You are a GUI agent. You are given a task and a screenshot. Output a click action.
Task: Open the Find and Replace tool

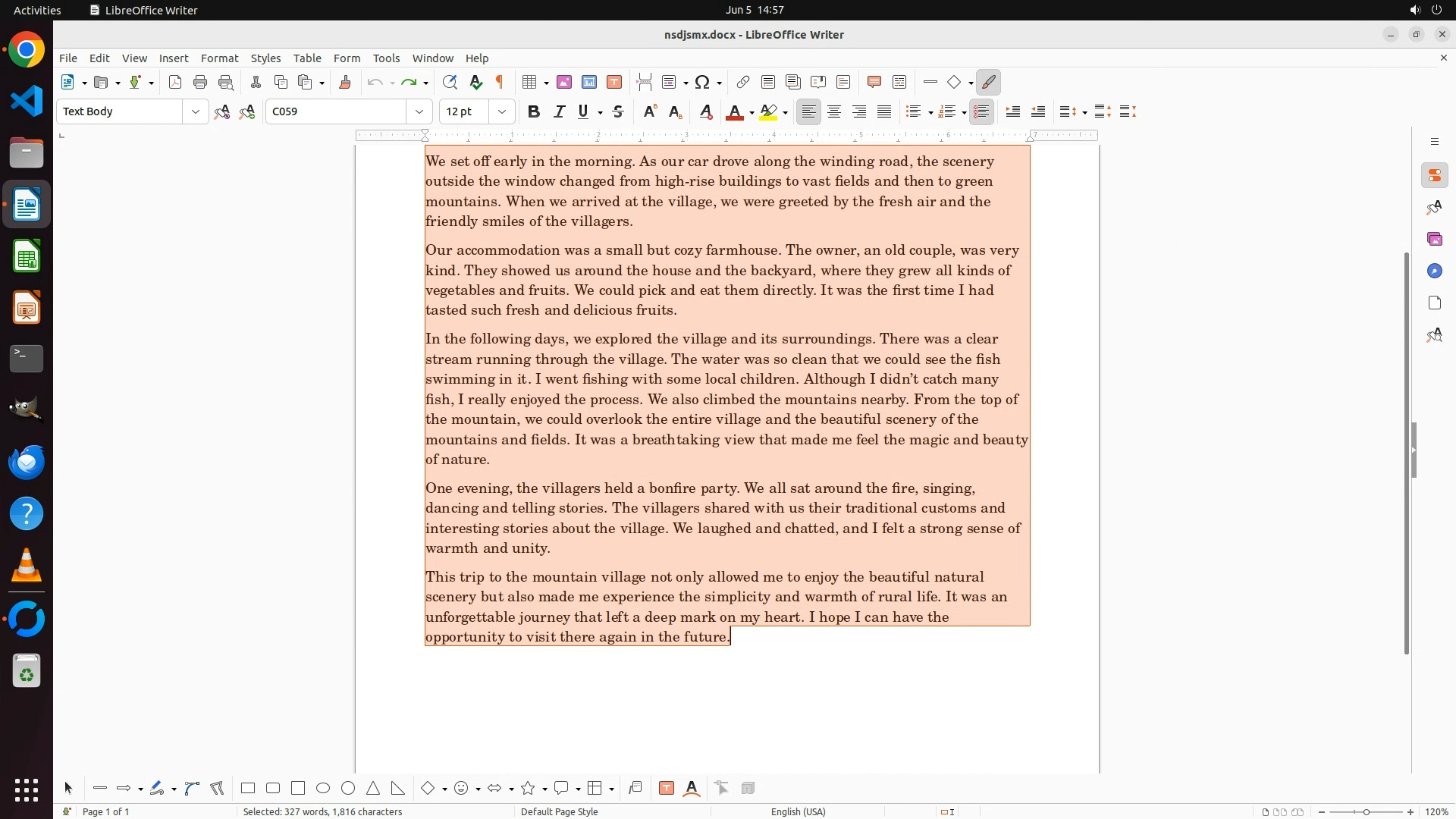point(450,83)
